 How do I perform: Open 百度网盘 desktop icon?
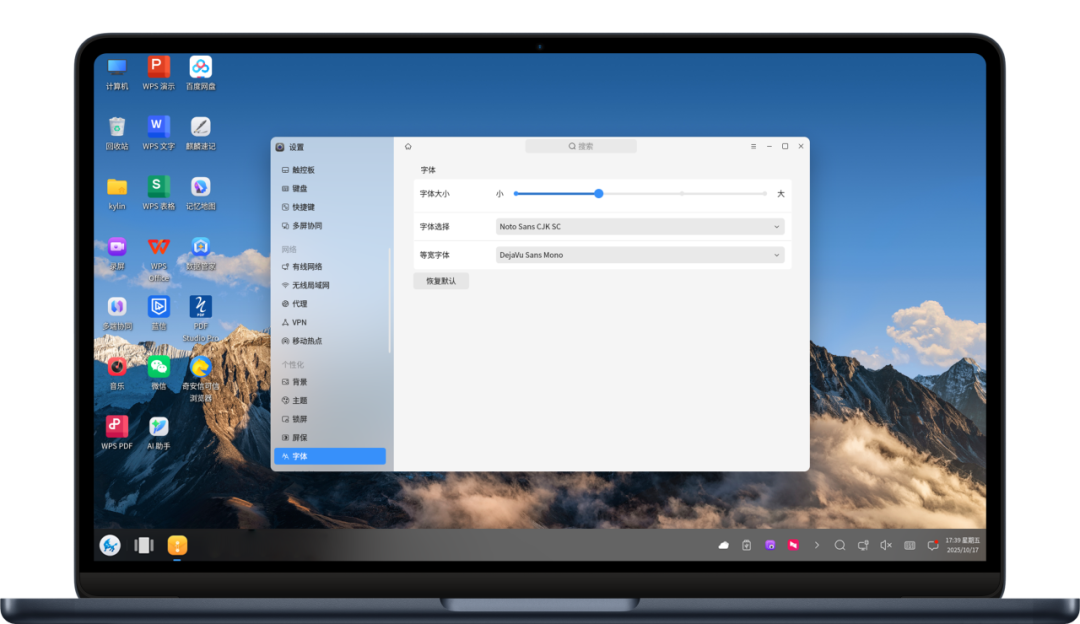click(x=201, y=67)
